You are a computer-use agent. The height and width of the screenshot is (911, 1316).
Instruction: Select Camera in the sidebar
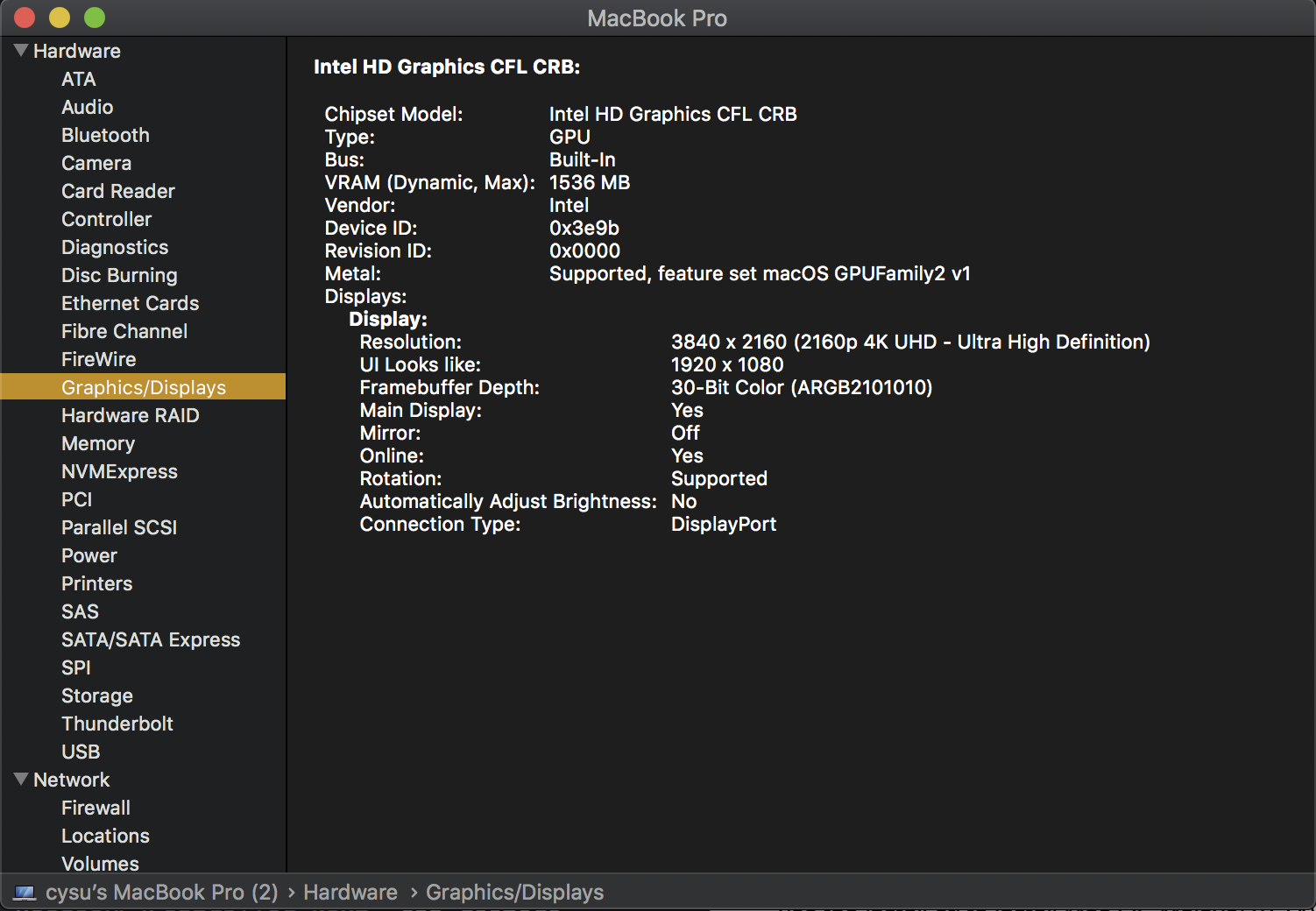click(96, 163)
